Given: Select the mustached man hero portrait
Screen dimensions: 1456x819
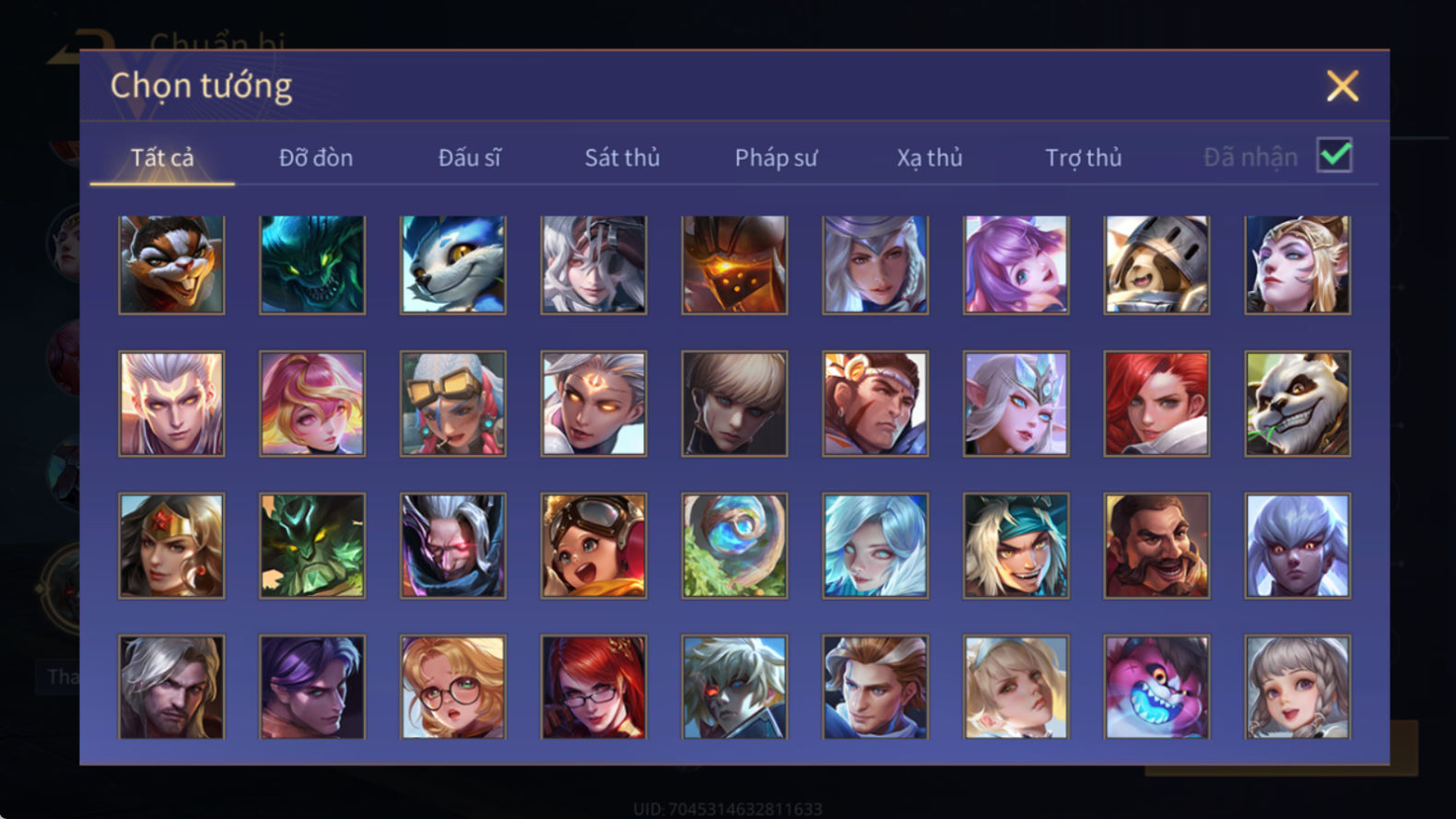Looking at the screenshot, I should coord(1157,545).
